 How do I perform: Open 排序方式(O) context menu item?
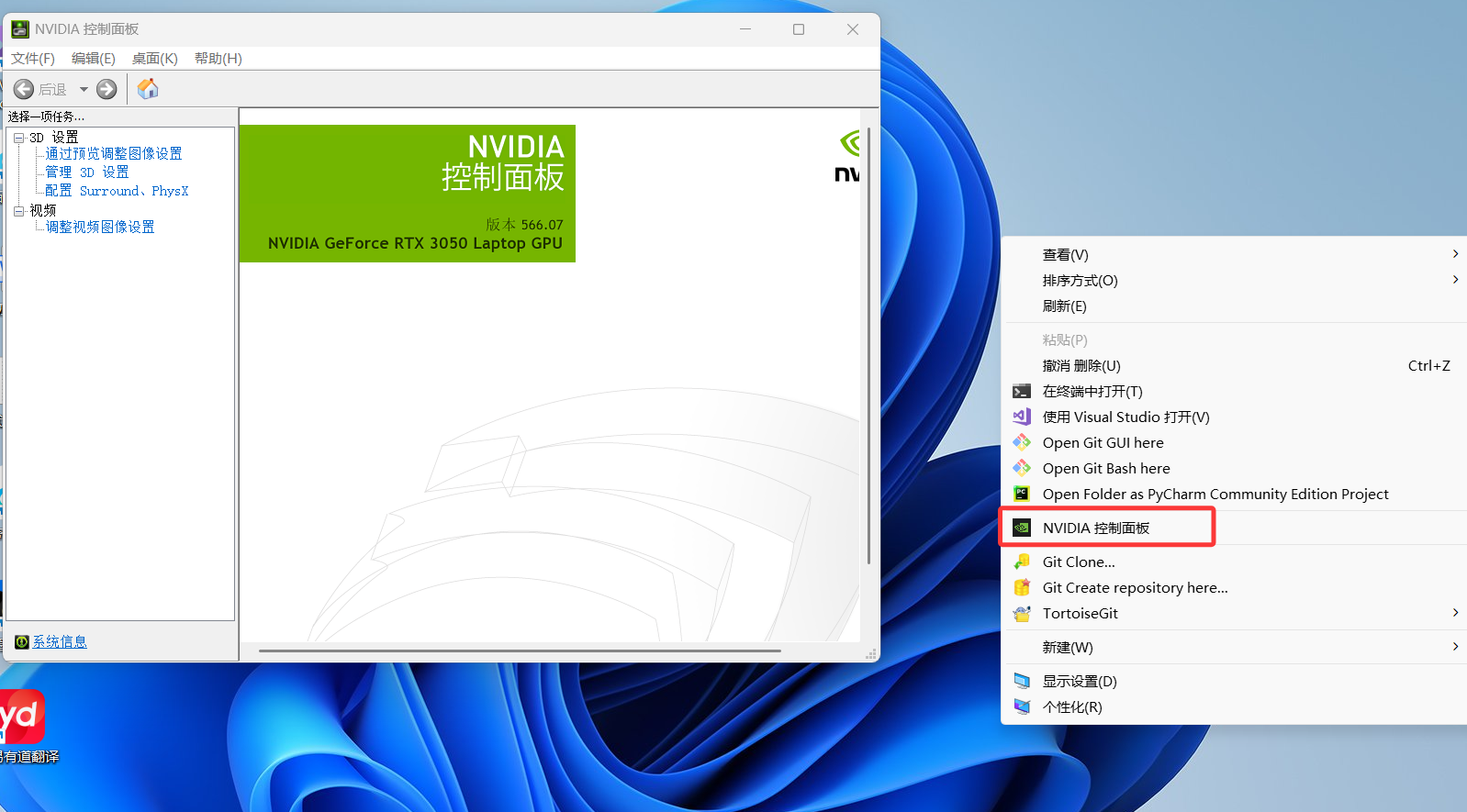pos(1234,281)
